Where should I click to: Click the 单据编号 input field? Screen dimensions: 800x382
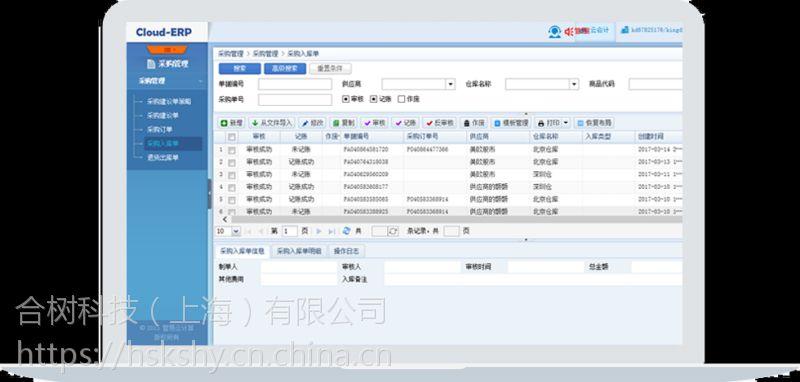click(295, 85)
